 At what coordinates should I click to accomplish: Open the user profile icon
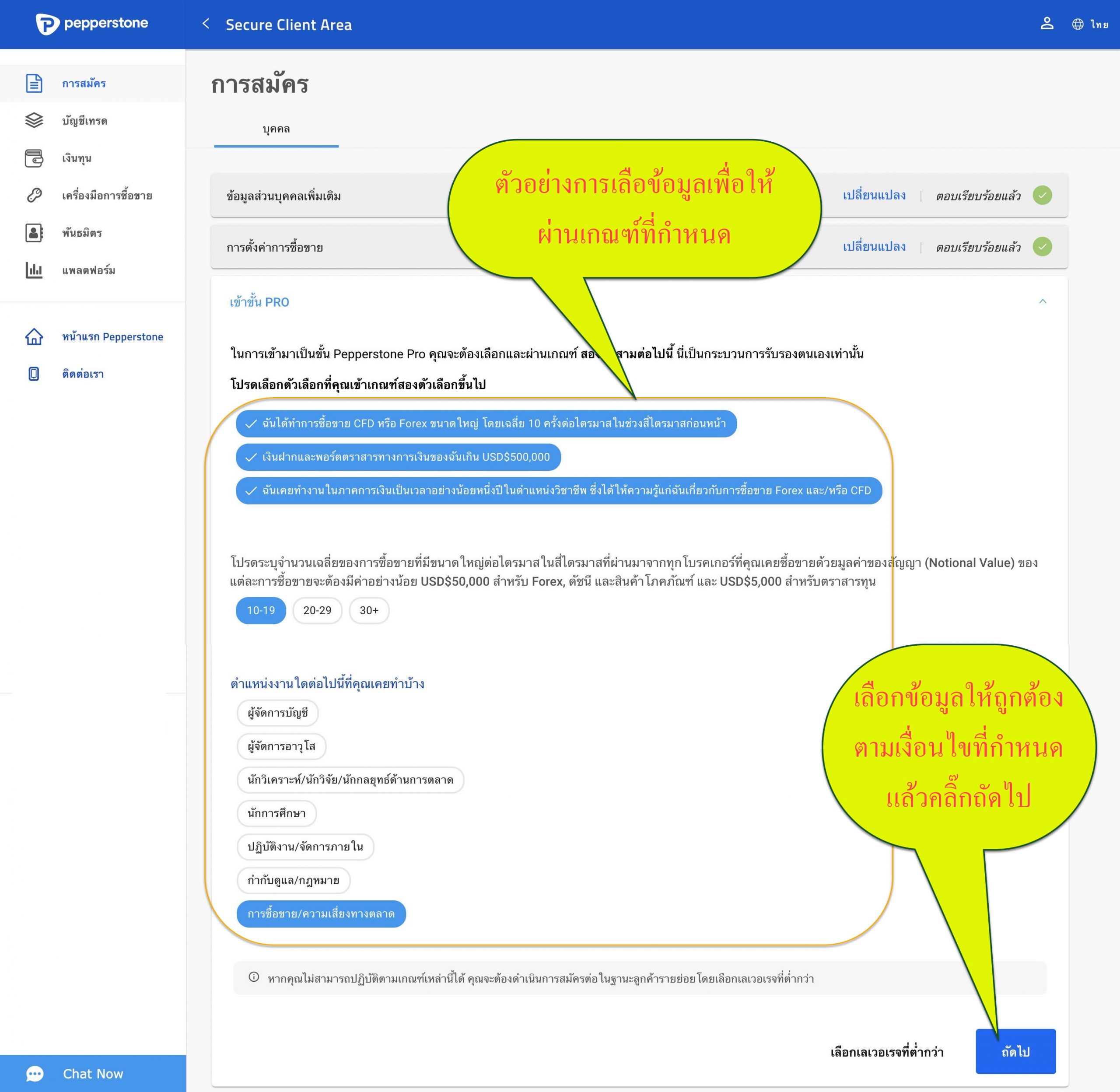click(x=1046, y=24)
